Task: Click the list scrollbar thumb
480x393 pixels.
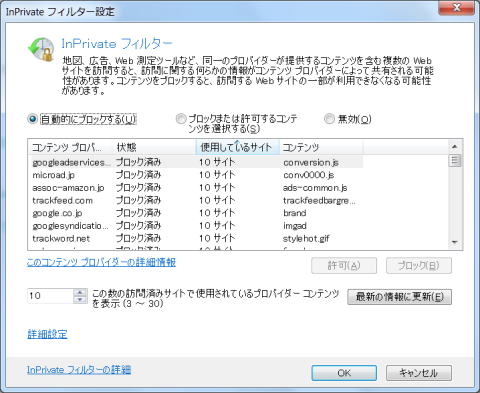Action: (455, 160)
